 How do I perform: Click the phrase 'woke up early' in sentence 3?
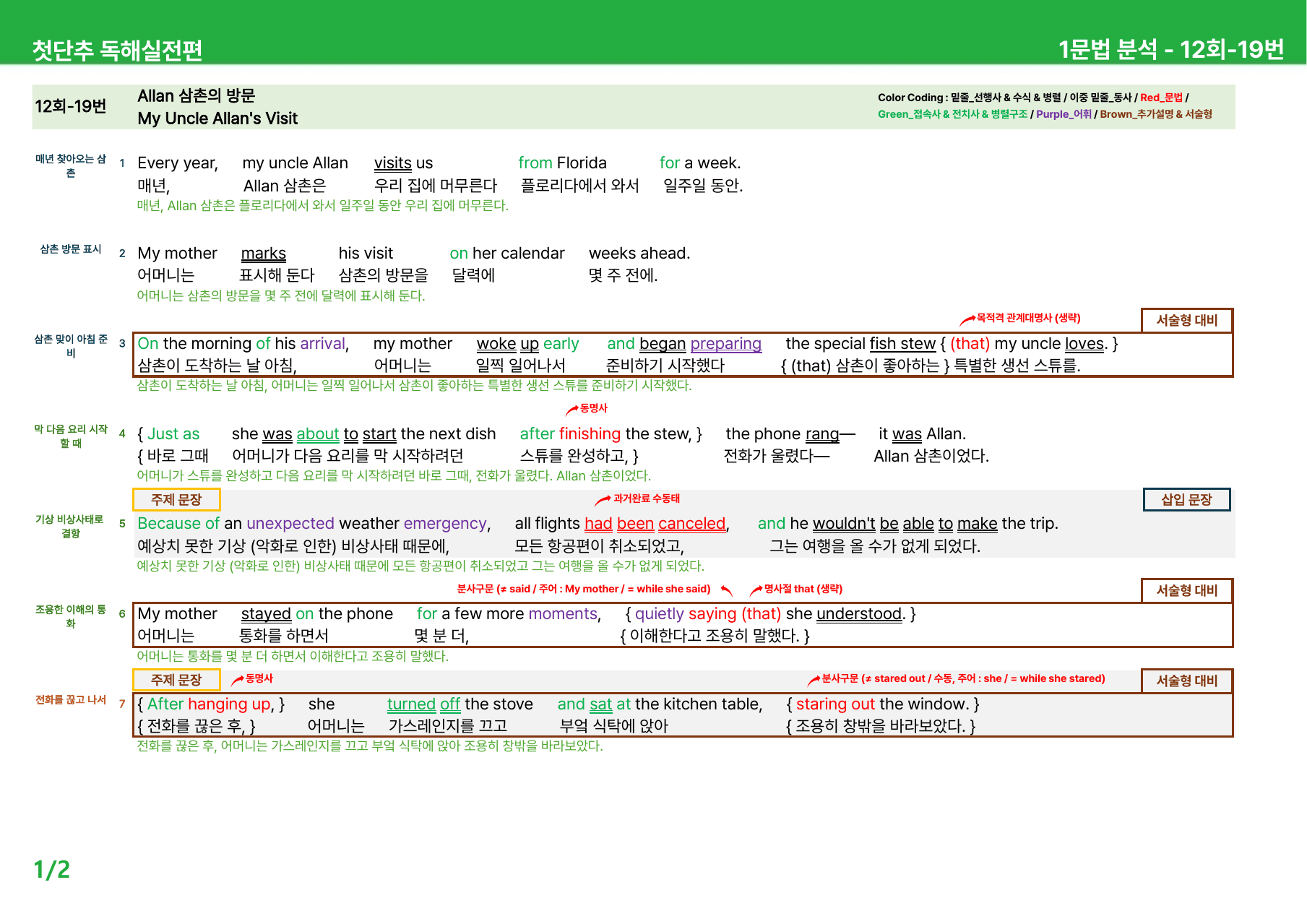(x=527, y=343)
